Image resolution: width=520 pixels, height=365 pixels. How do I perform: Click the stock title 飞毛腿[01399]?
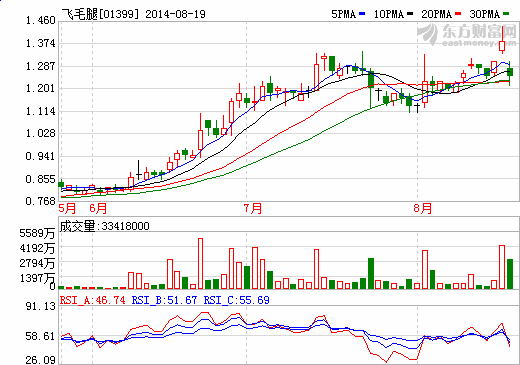pos(100,14)
